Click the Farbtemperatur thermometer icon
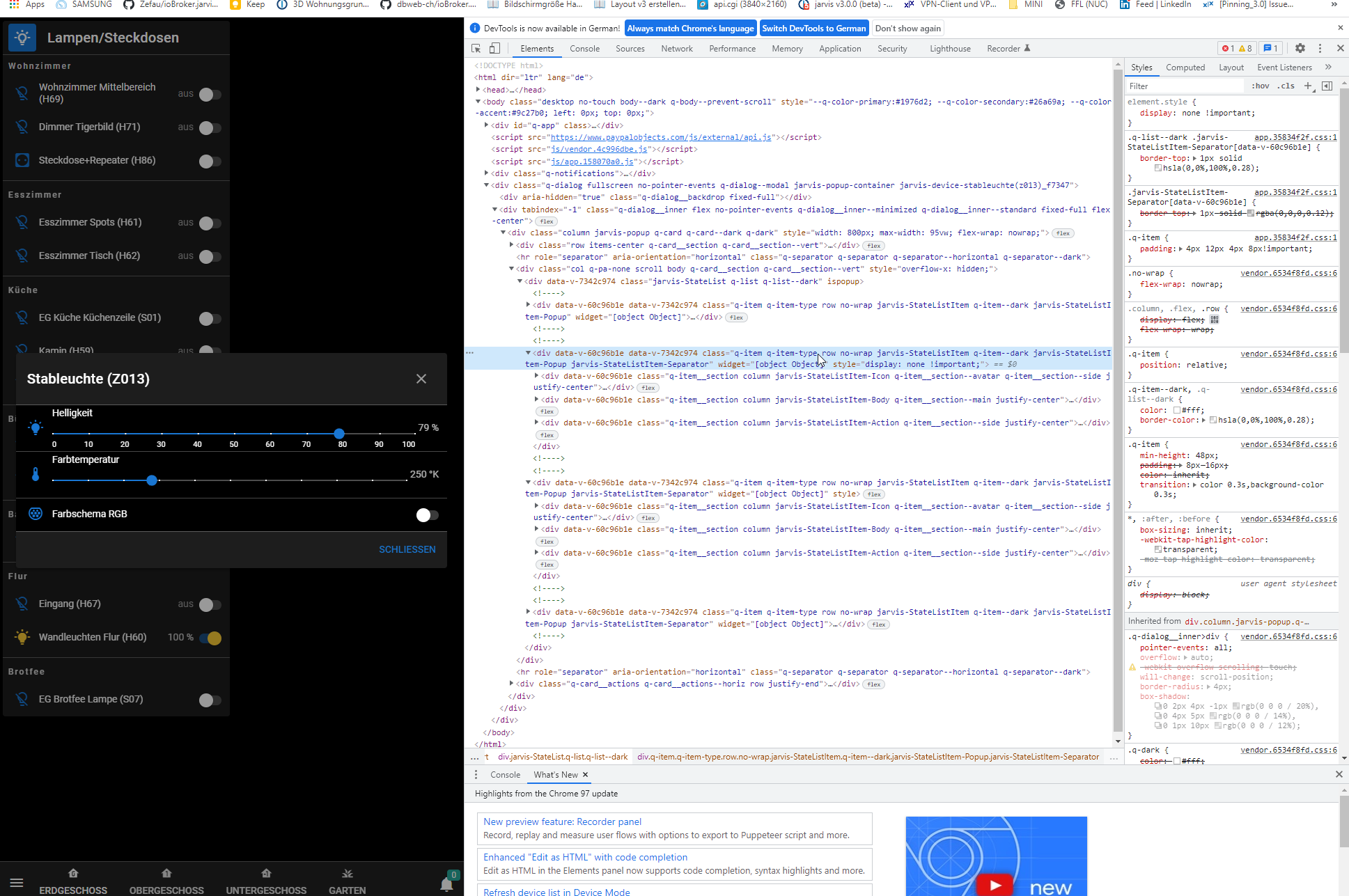 point(36,474)
